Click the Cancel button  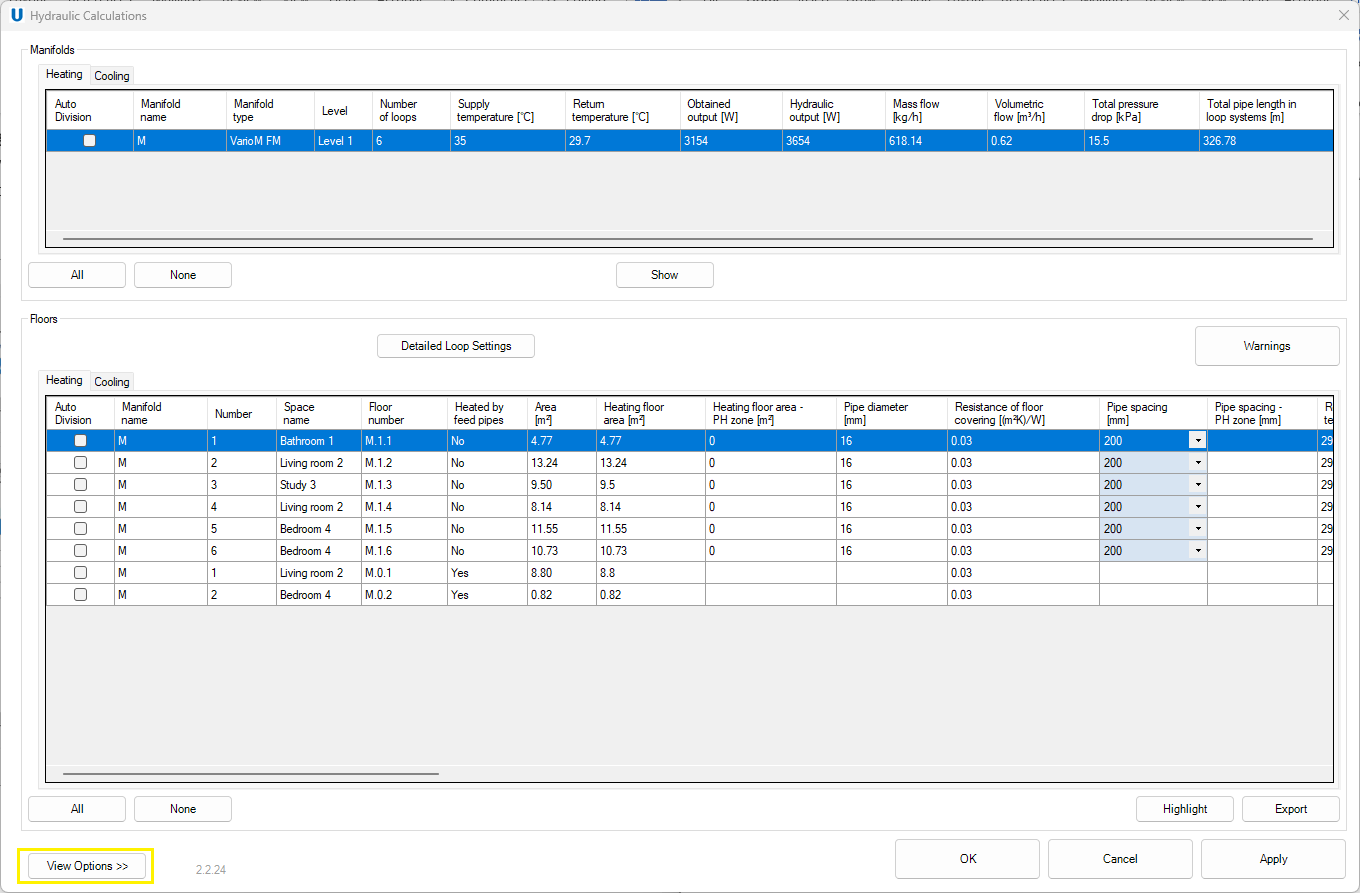point(1120,859)
